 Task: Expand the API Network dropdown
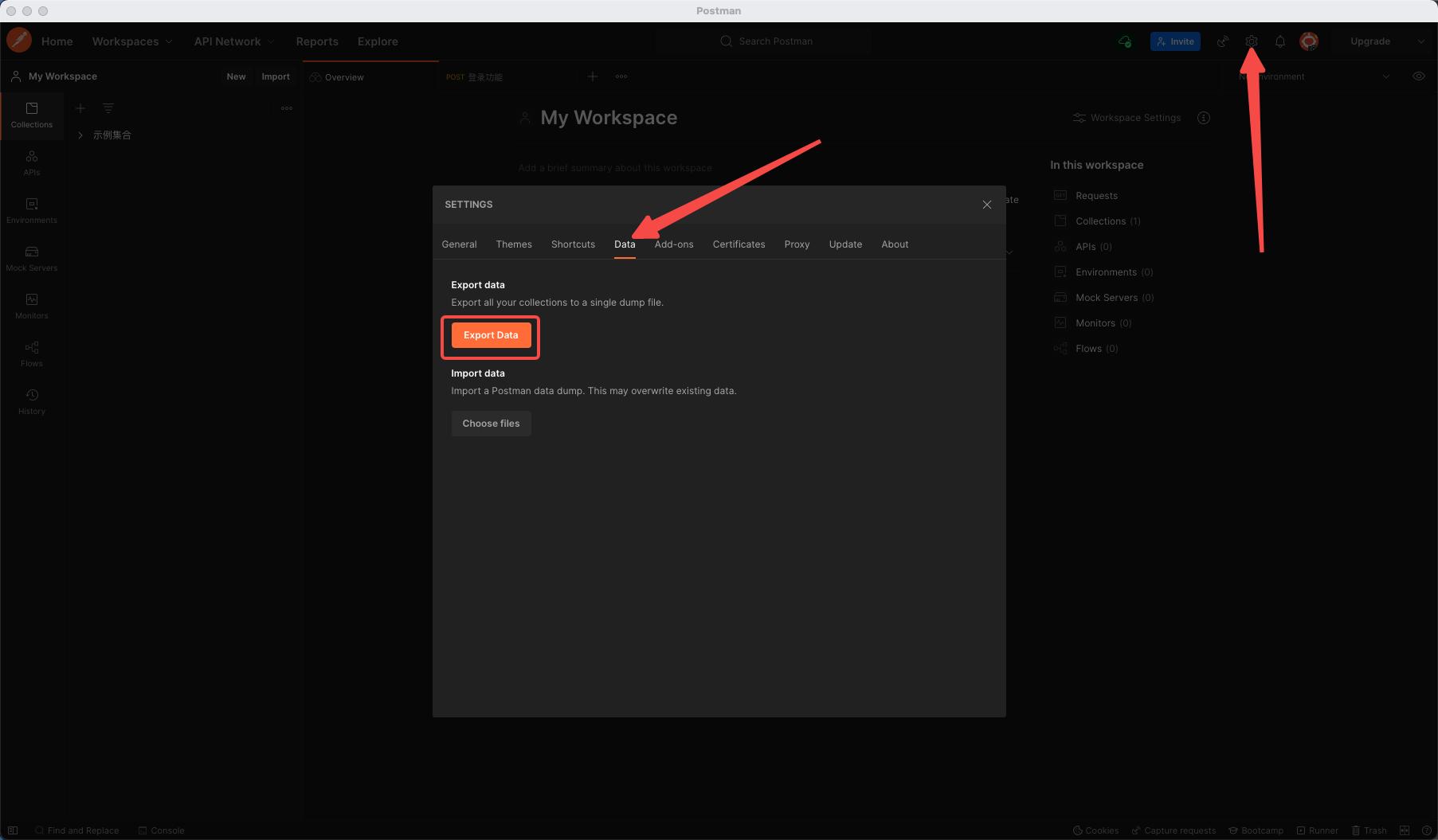click(234, 41)
